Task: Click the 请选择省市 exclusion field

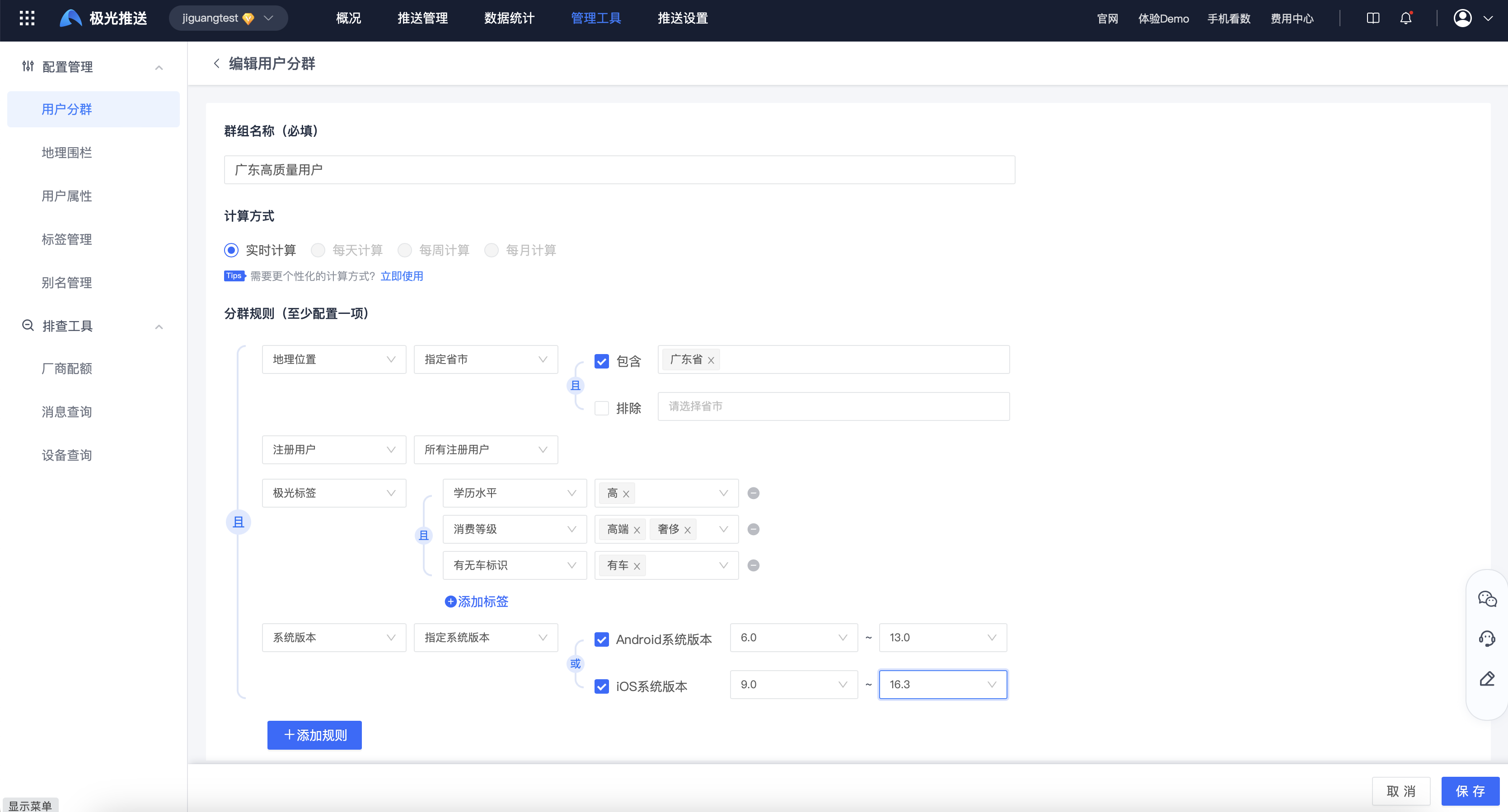Action: [x=834, y=406]
